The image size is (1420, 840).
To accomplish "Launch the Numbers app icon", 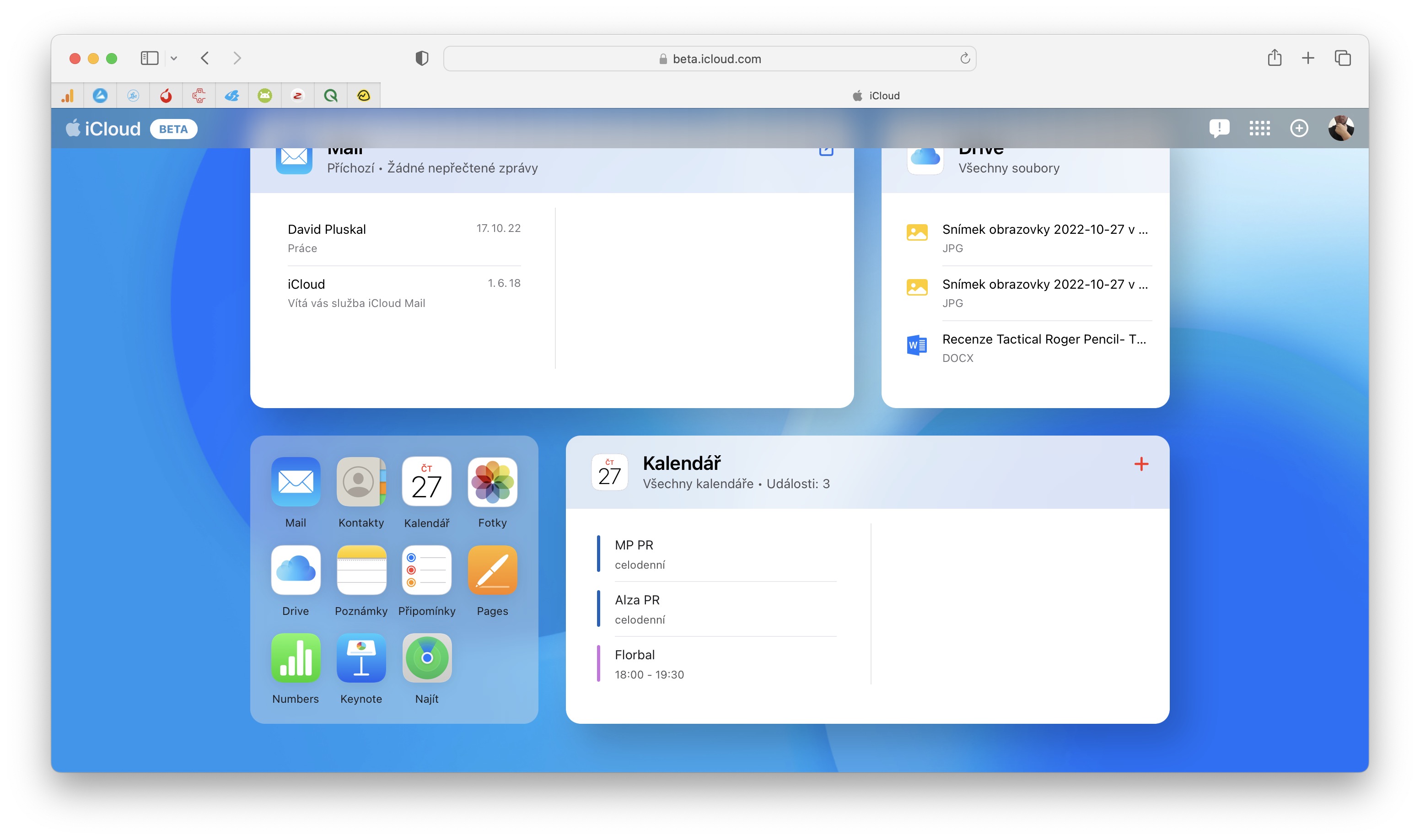I will (296, 658).
